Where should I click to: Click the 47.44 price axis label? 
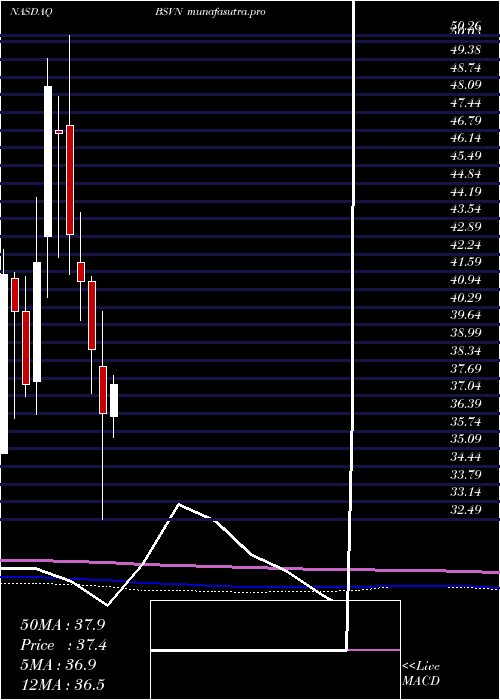pyautogui.click(x=465, y=103)
